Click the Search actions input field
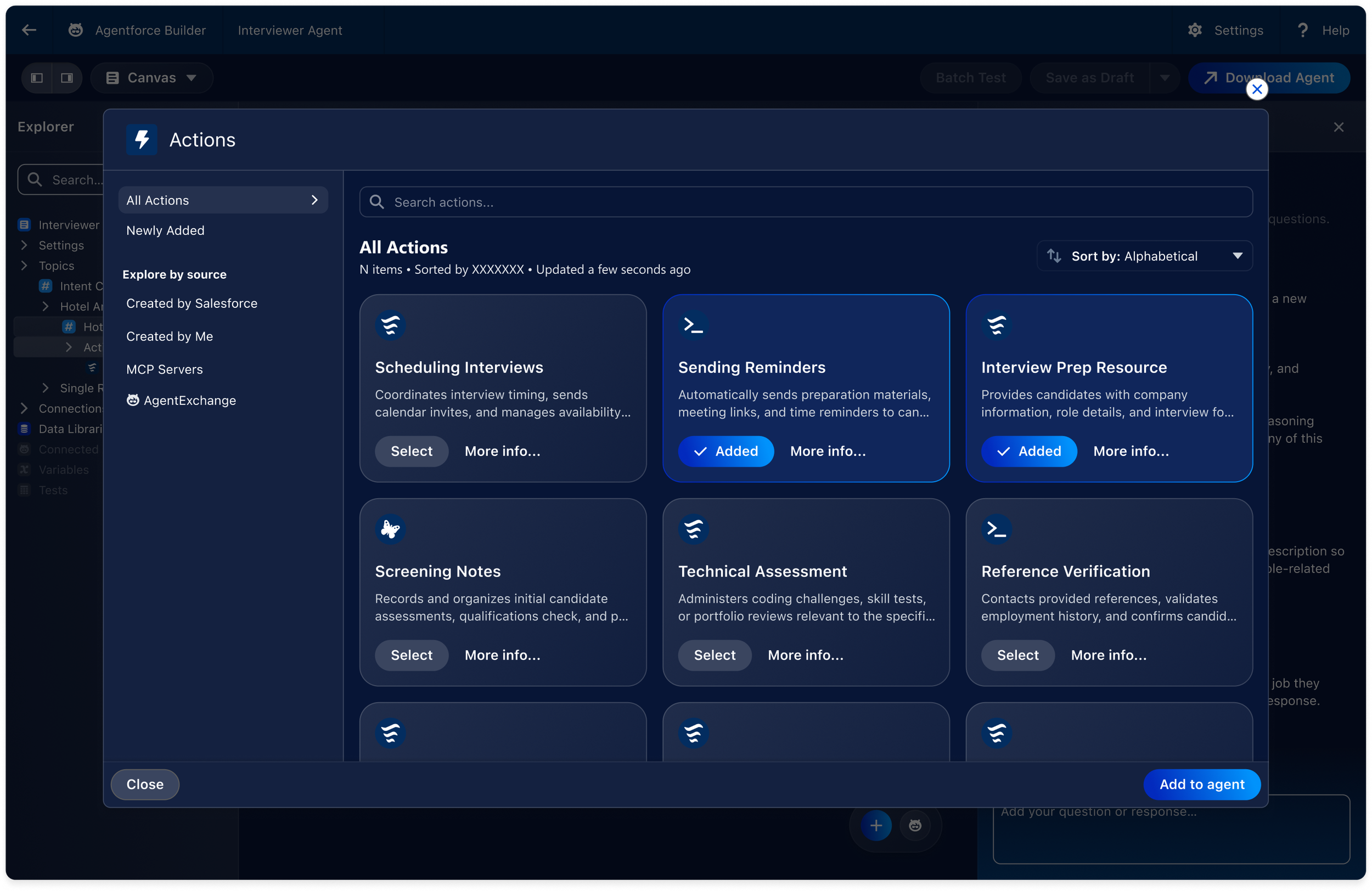This screenshot has height=891, width=1372. (x=806, y=202)
